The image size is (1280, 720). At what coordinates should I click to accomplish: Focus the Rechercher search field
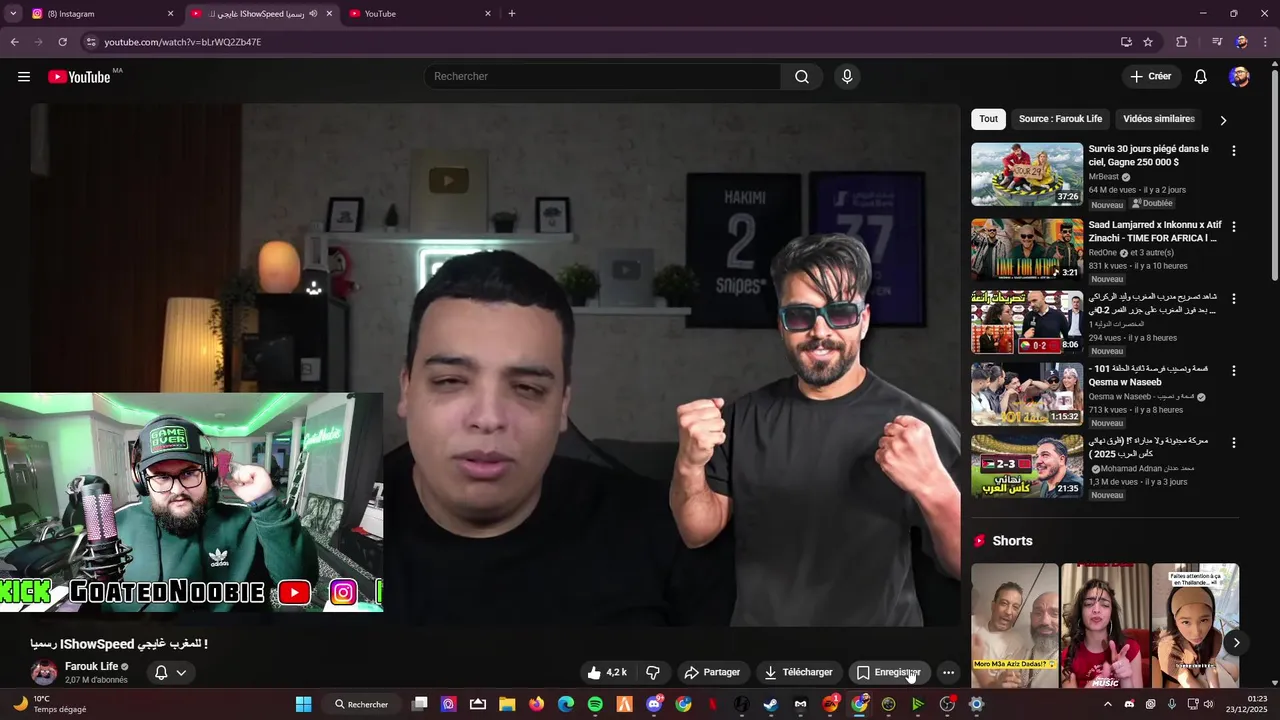[x=602, y=77]
